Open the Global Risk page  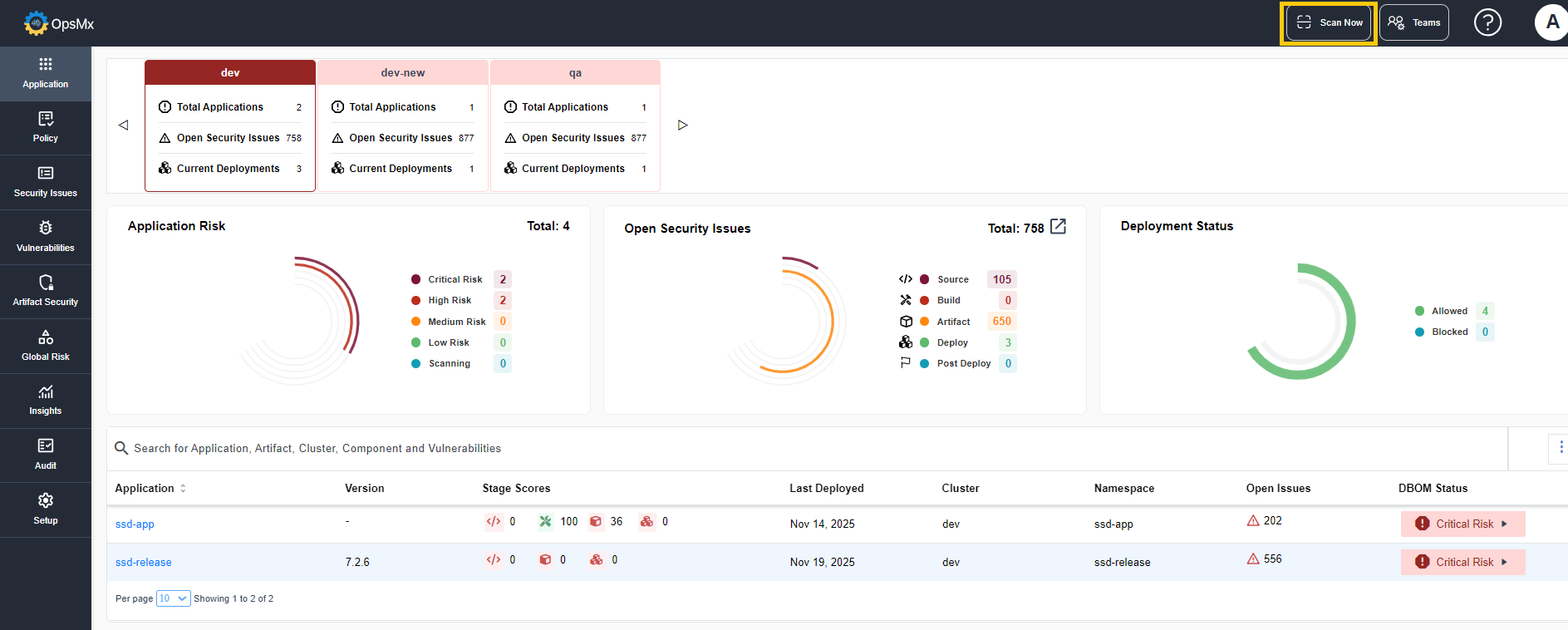point(46,346)
